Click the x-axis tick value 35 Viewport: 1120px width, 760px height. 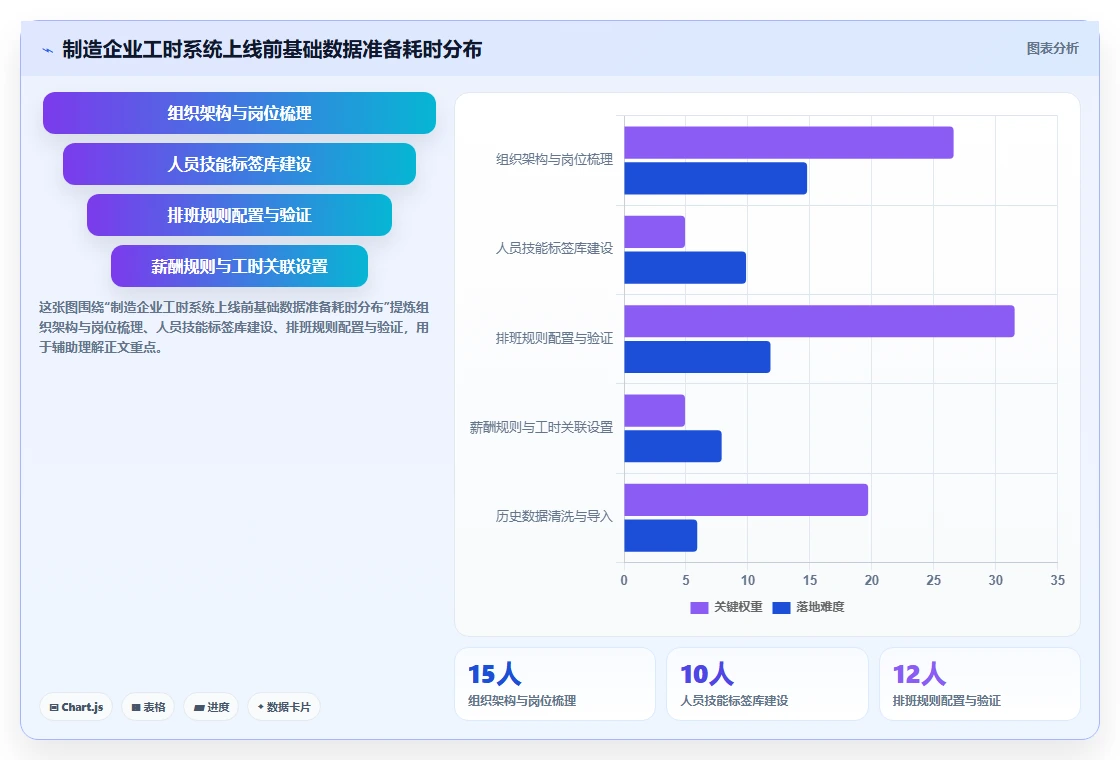[x=1057, y=581]
